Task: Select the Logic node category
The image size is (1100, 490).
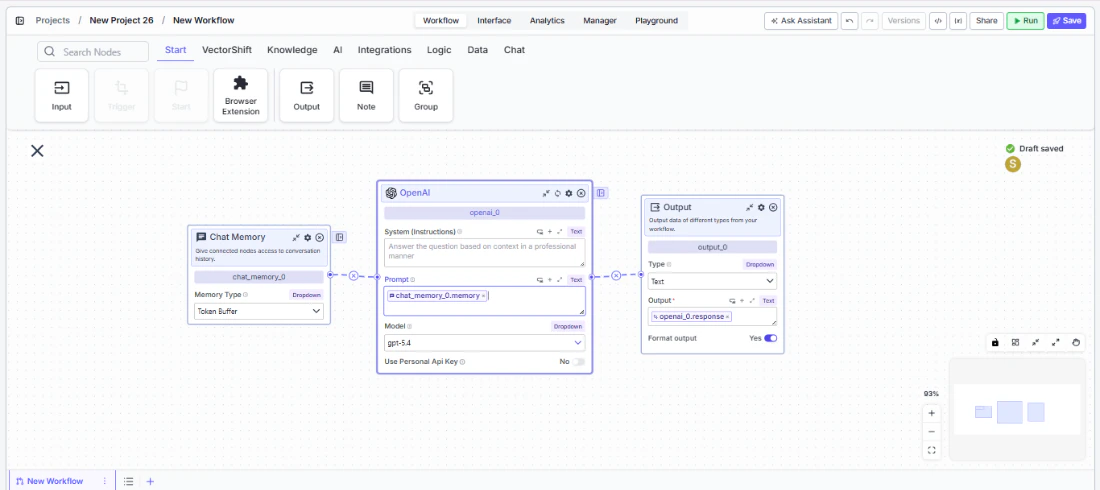Action: [439, 50]
